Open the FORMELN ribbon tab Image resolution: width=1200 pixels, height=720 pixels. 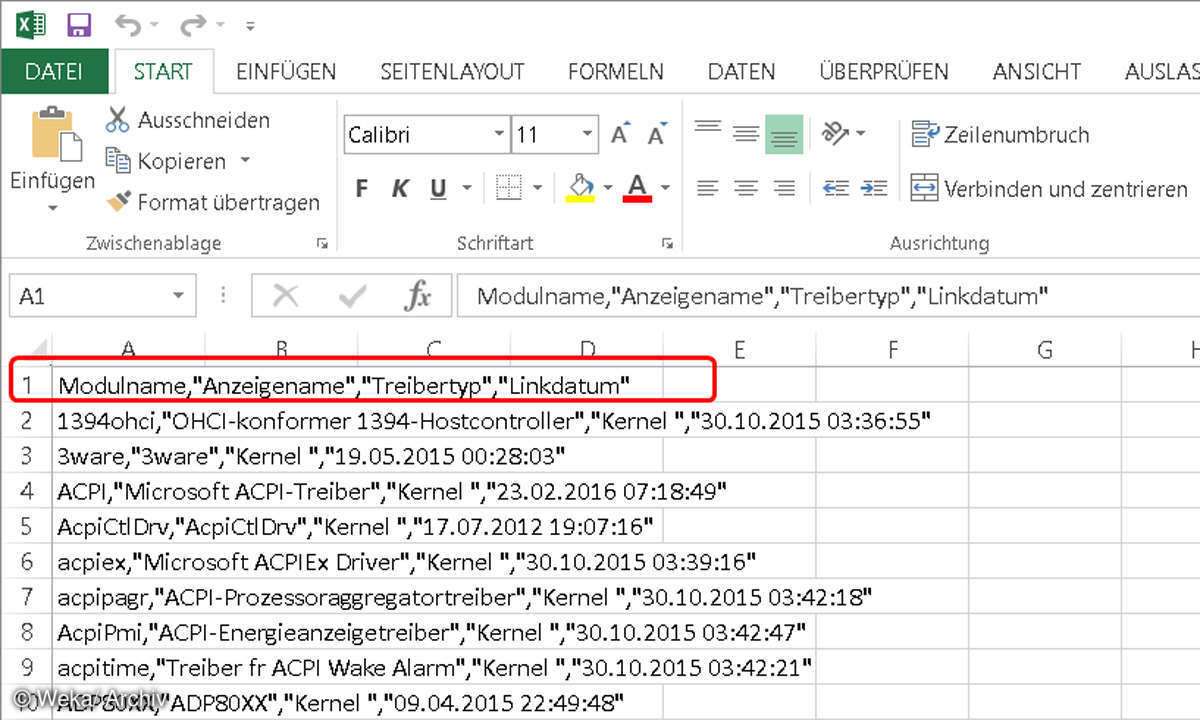615,72
